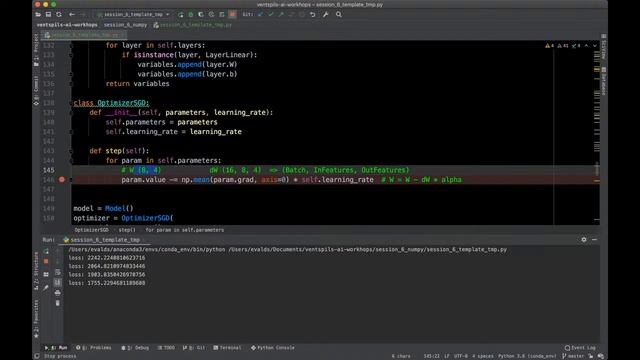Hide the Run panel with minimize dash
Viewport: 640px width, 360px height.
(x=594, y=240)
